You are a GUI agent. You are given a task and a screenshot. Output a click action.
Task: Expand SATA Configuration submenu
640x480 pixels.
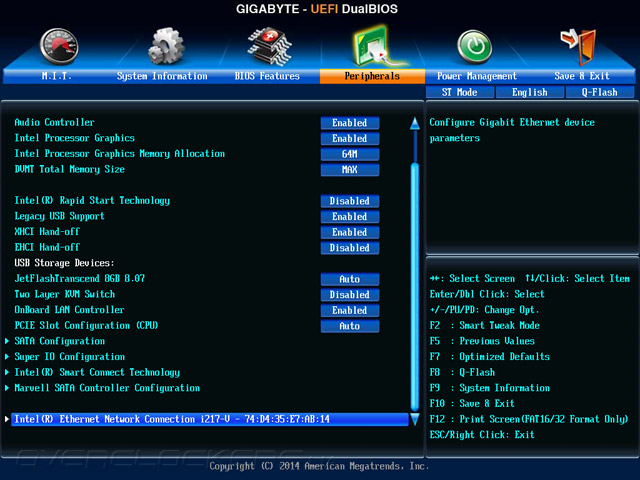pos(60,341)
